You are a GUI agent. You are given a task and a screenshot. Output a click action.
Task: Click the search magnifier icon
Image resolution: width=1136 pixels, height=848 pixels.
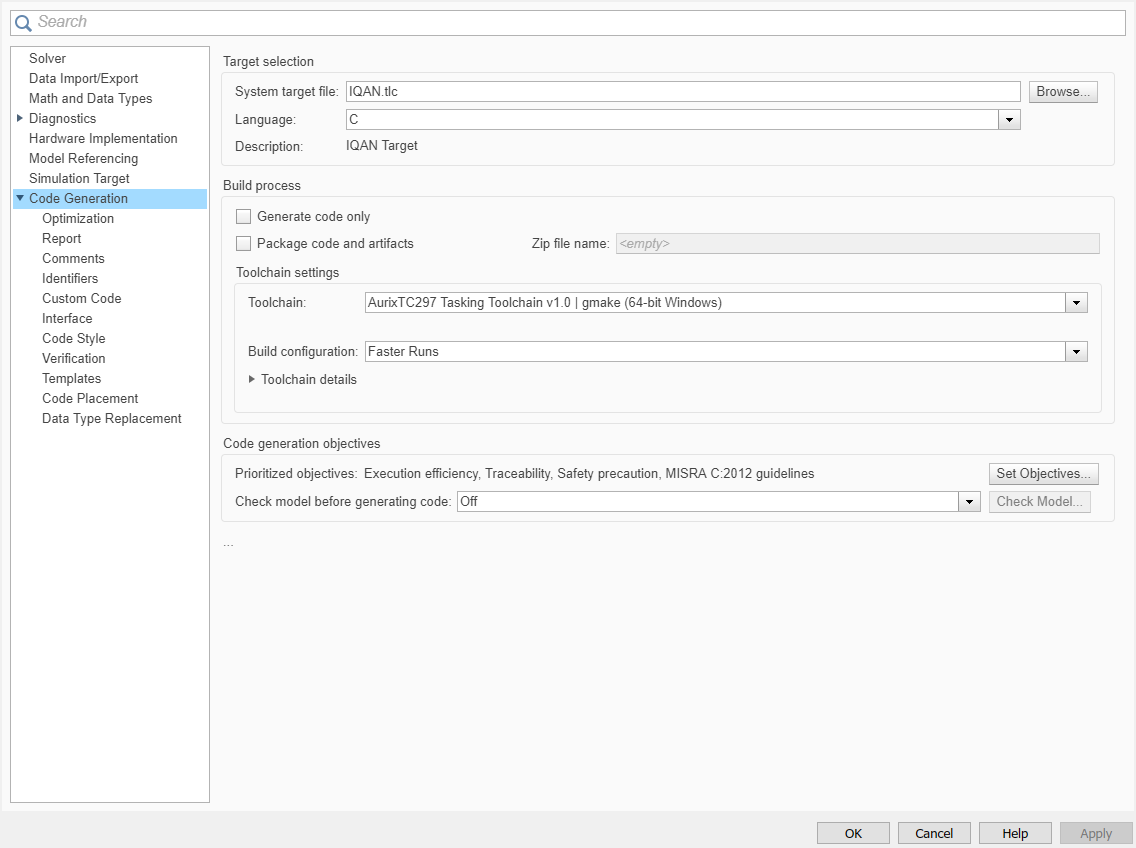pyautogui.click(x=23, y=23)
